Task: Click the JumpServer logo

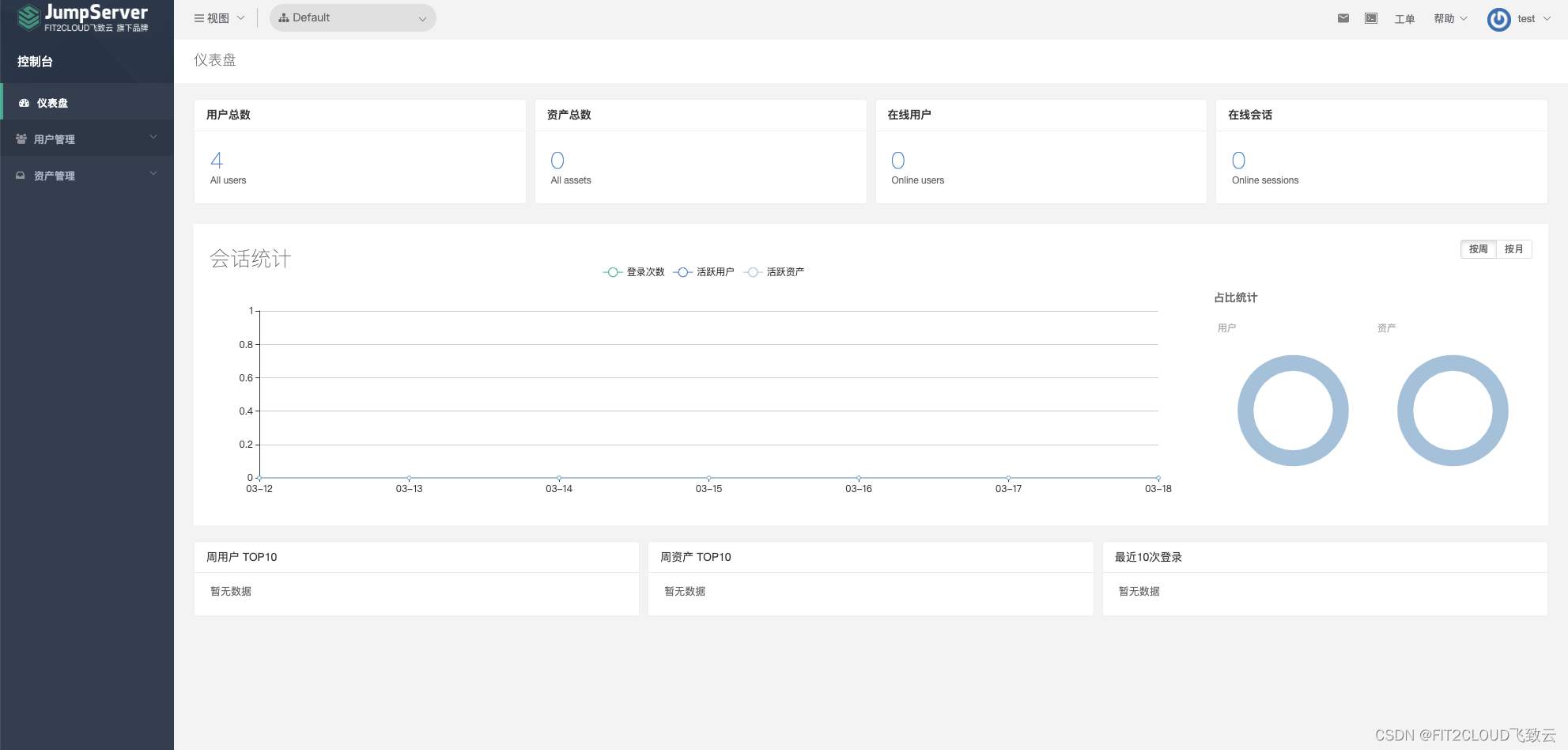Action: 83,17
